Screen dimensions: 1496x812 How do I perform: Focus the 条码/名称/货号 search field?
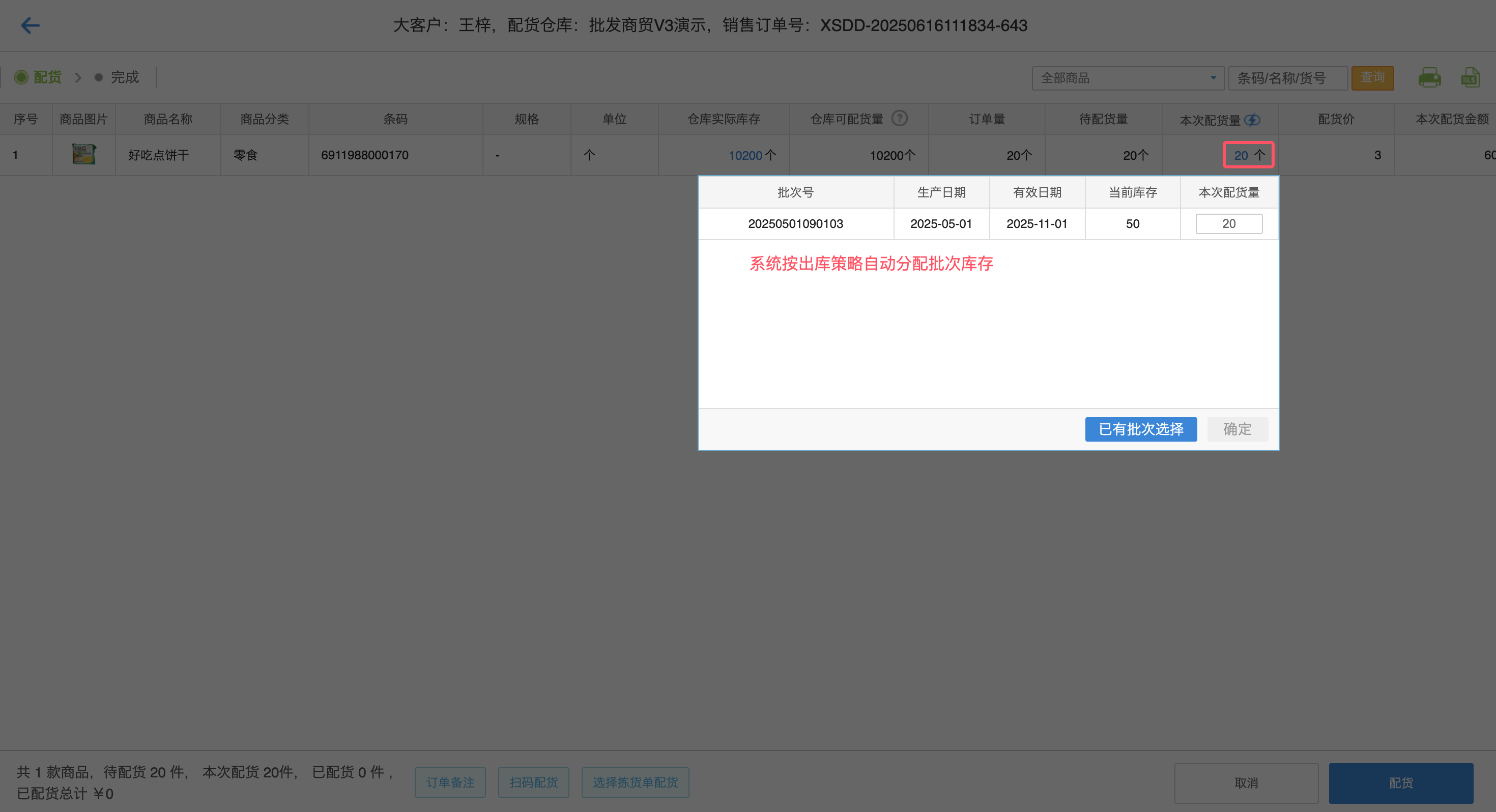(1287, 78)
